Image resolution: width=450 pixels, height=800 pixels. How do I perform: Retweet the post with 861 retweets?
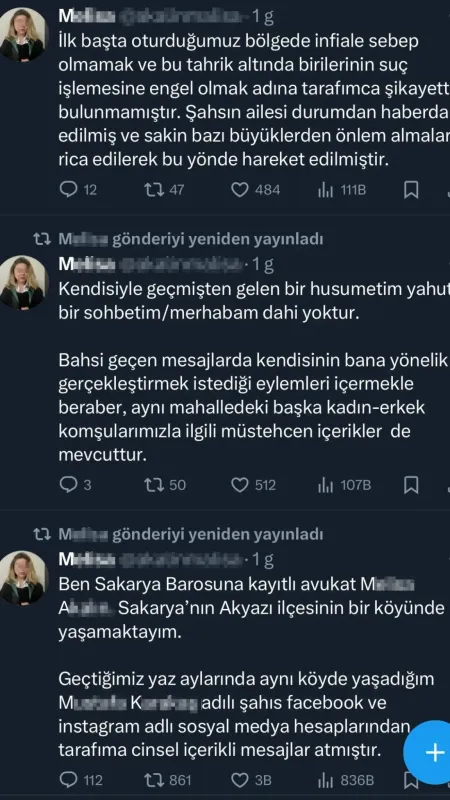point(168,780)
